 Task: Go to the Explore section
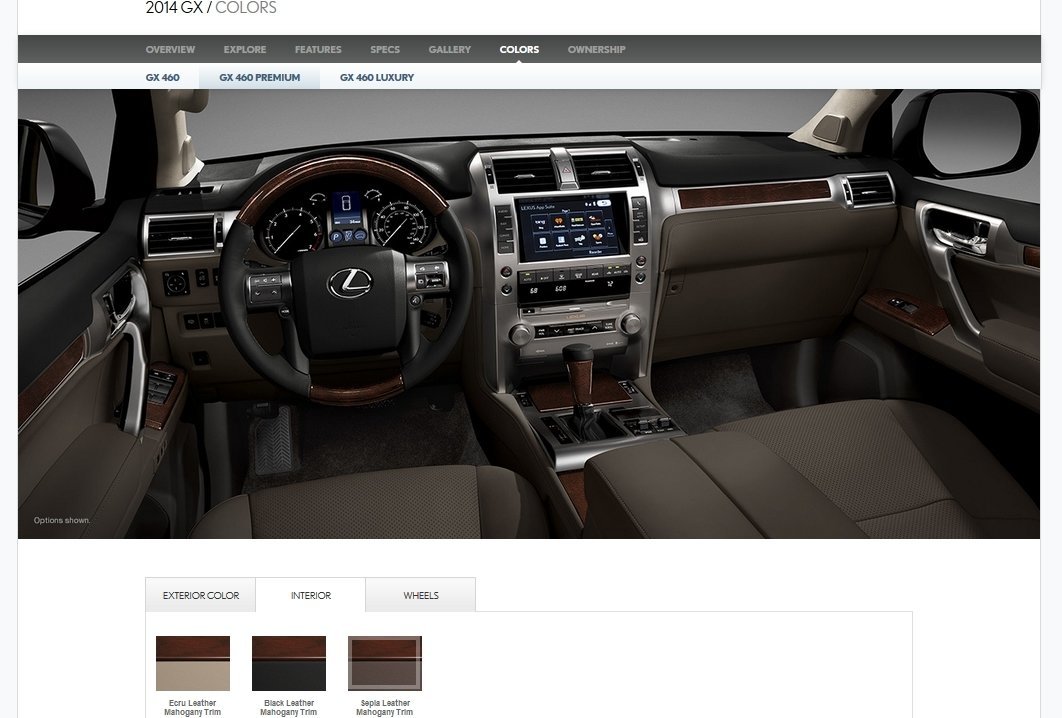(245, 49)
